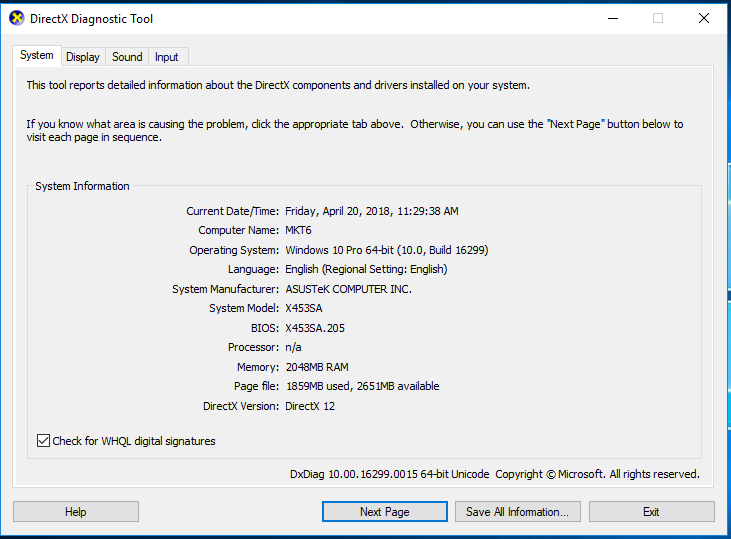Image resolution: width=731 pixels, height=539 pixels.
Task: Go to the Input tab
Action: tap(167, 57)
